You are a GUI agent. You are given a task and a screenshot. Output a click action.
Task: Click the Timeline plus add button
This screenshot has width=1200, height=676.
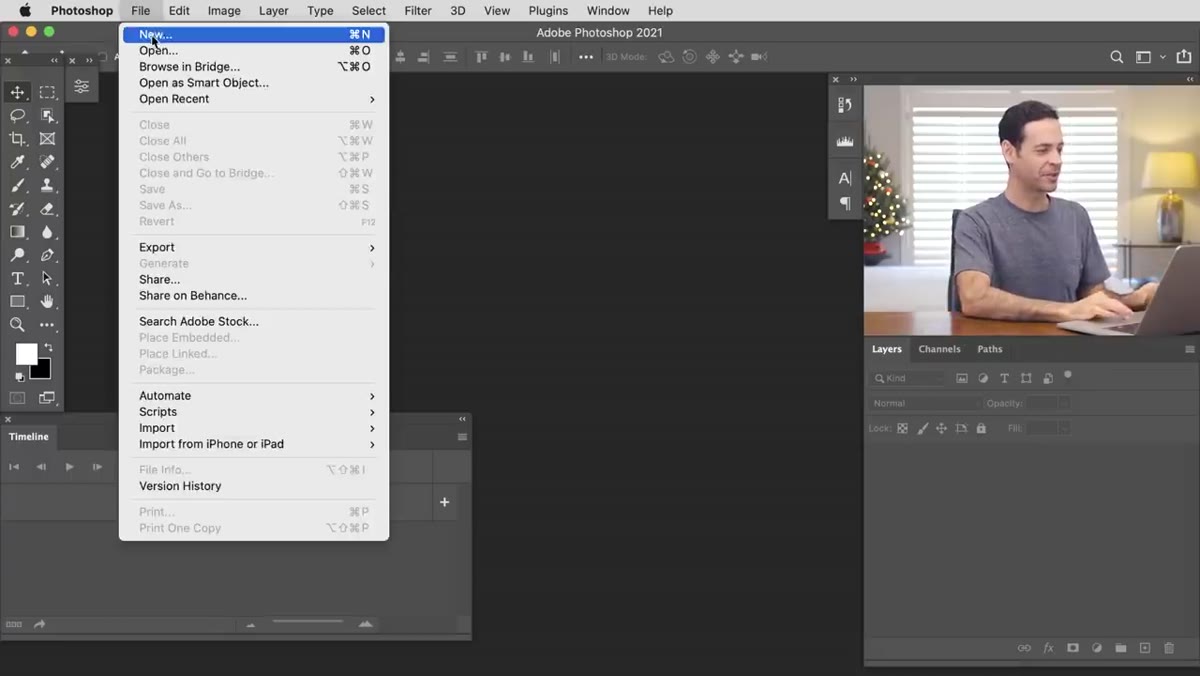(x=445, y=502)
